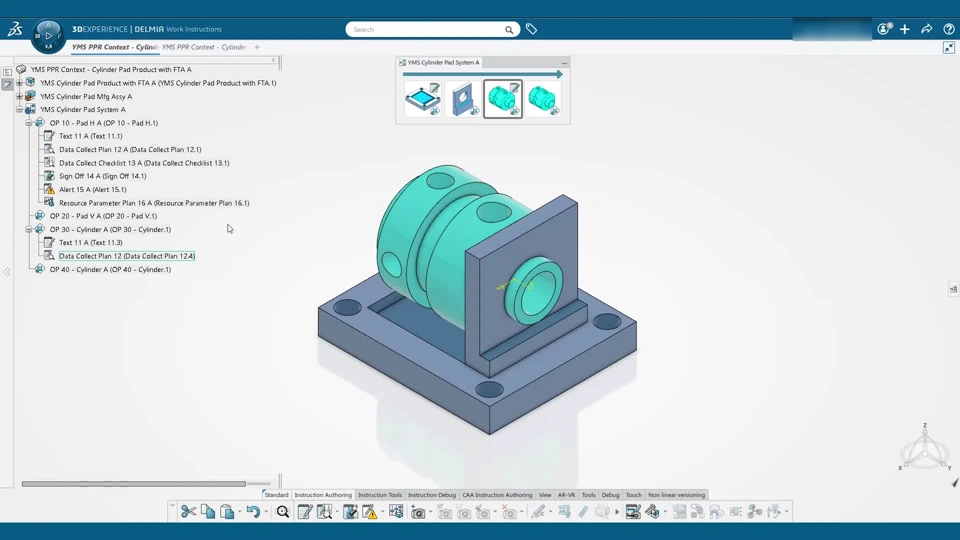Image resolution: width=960 pixels, height=540 pixels.
Task: Open dropdown arrow beside camera plus icon
Action: point(430,512)
